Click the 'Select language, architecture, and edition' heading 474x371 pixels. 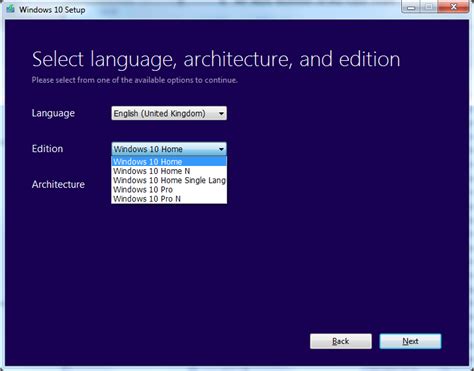(216, 59)
